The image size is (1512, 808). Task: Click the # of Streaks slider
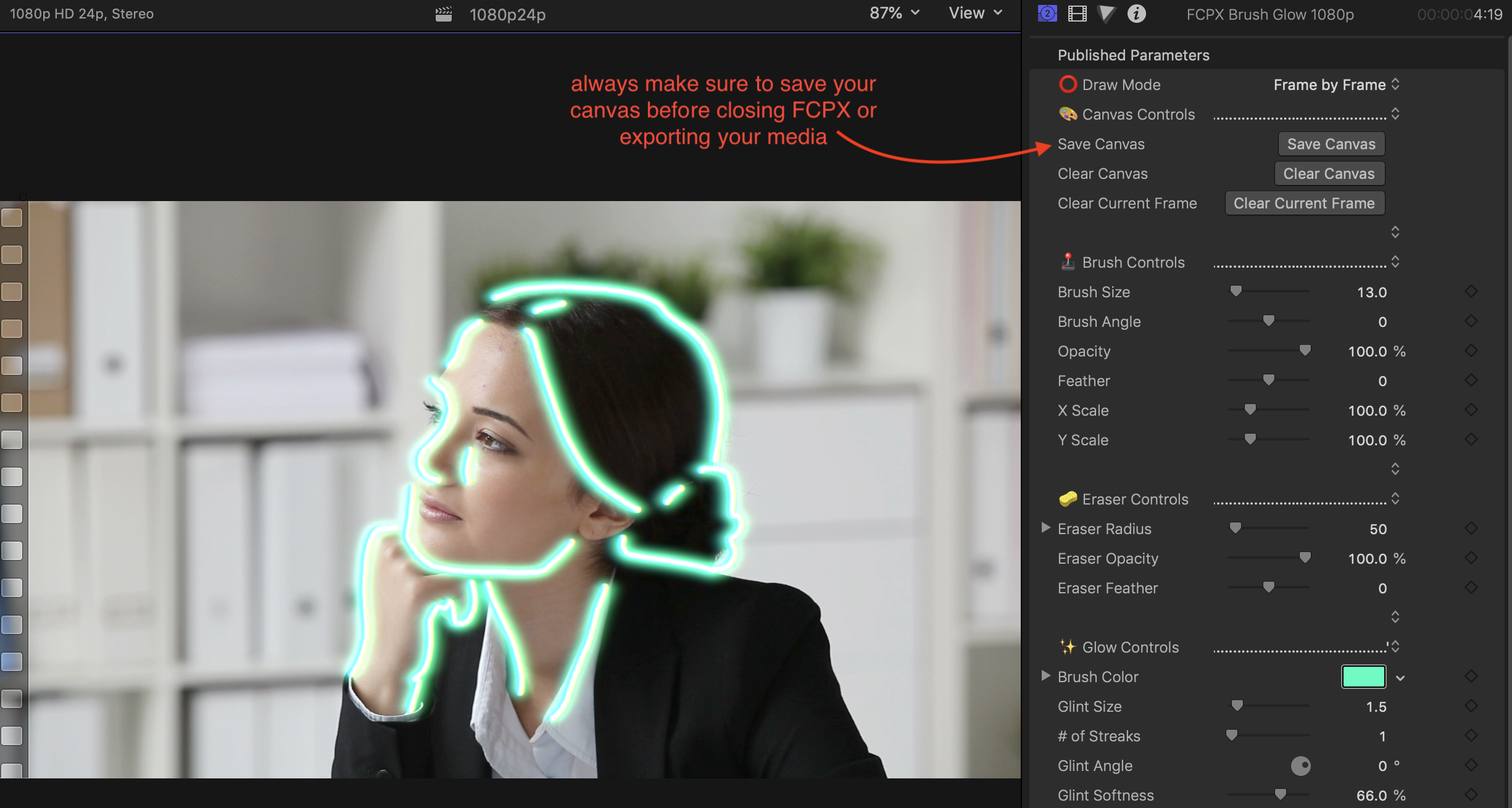point(1268,735)
